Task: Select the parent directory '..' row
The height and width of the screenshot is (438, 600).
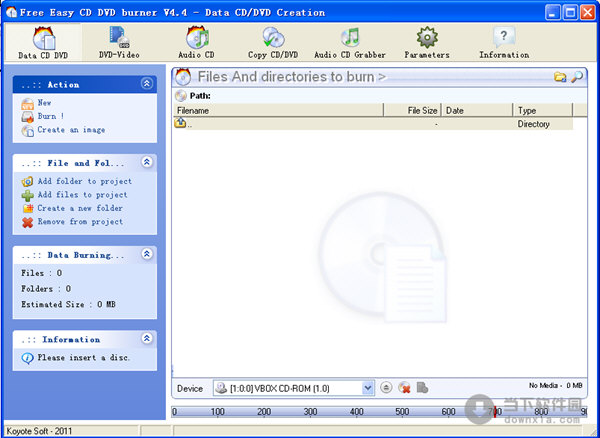Action: click(x=373, y=124)
